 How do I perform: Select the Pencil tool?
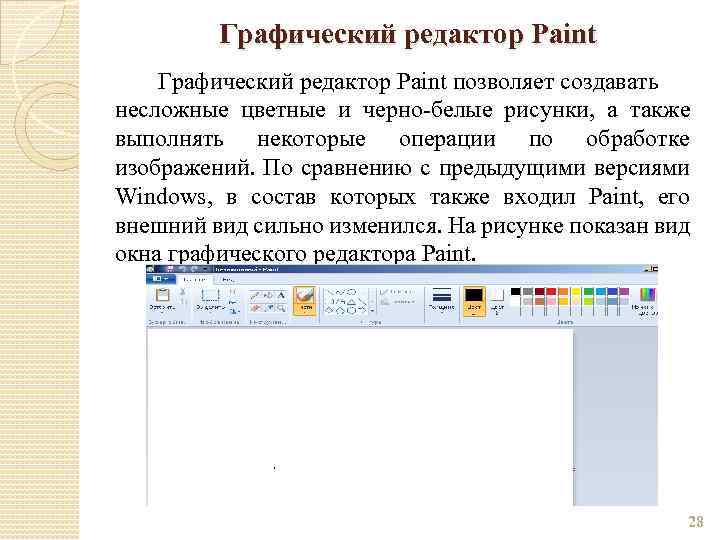pyautogui.click(x=255, y=296)
